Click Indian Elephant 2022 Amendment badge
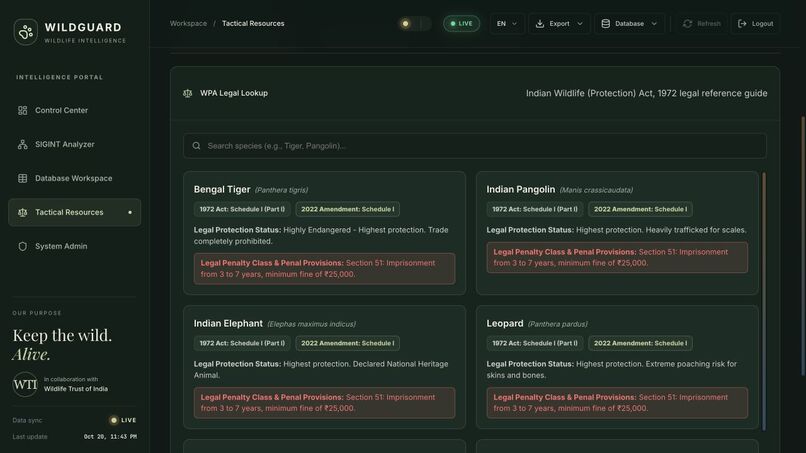The height and width of the screenshot is (453, 806). point(347,343)
